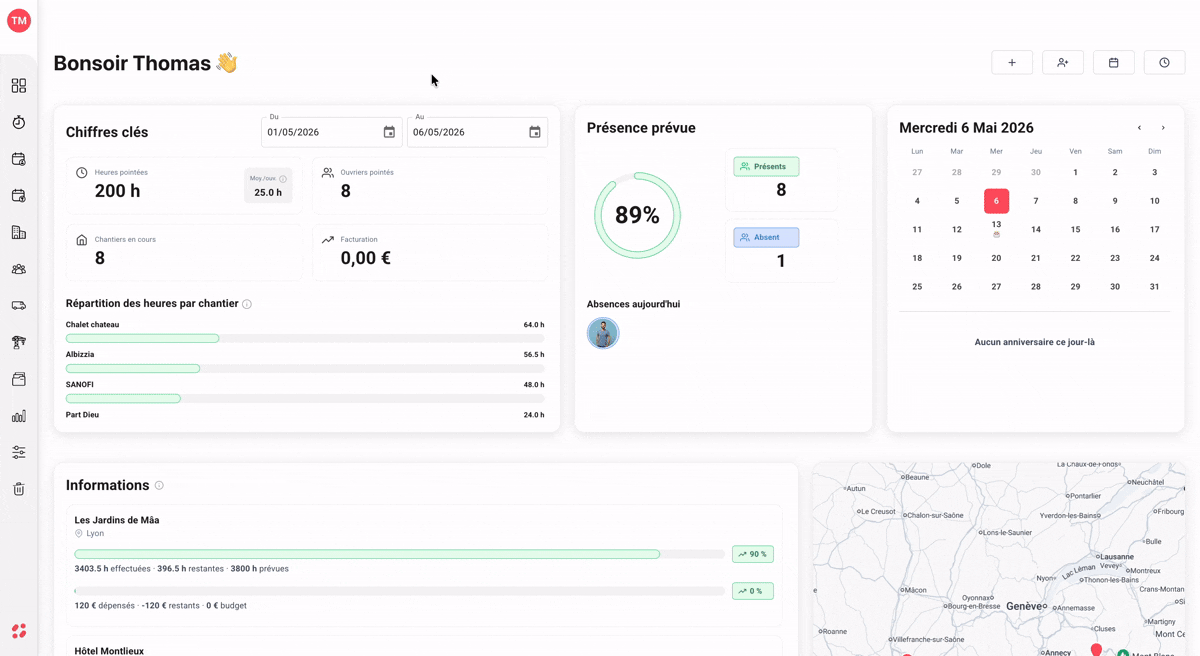Click info icon beside Répartition des heures
Viewport: 1200px width, 656px height.
tap(247, 304)
